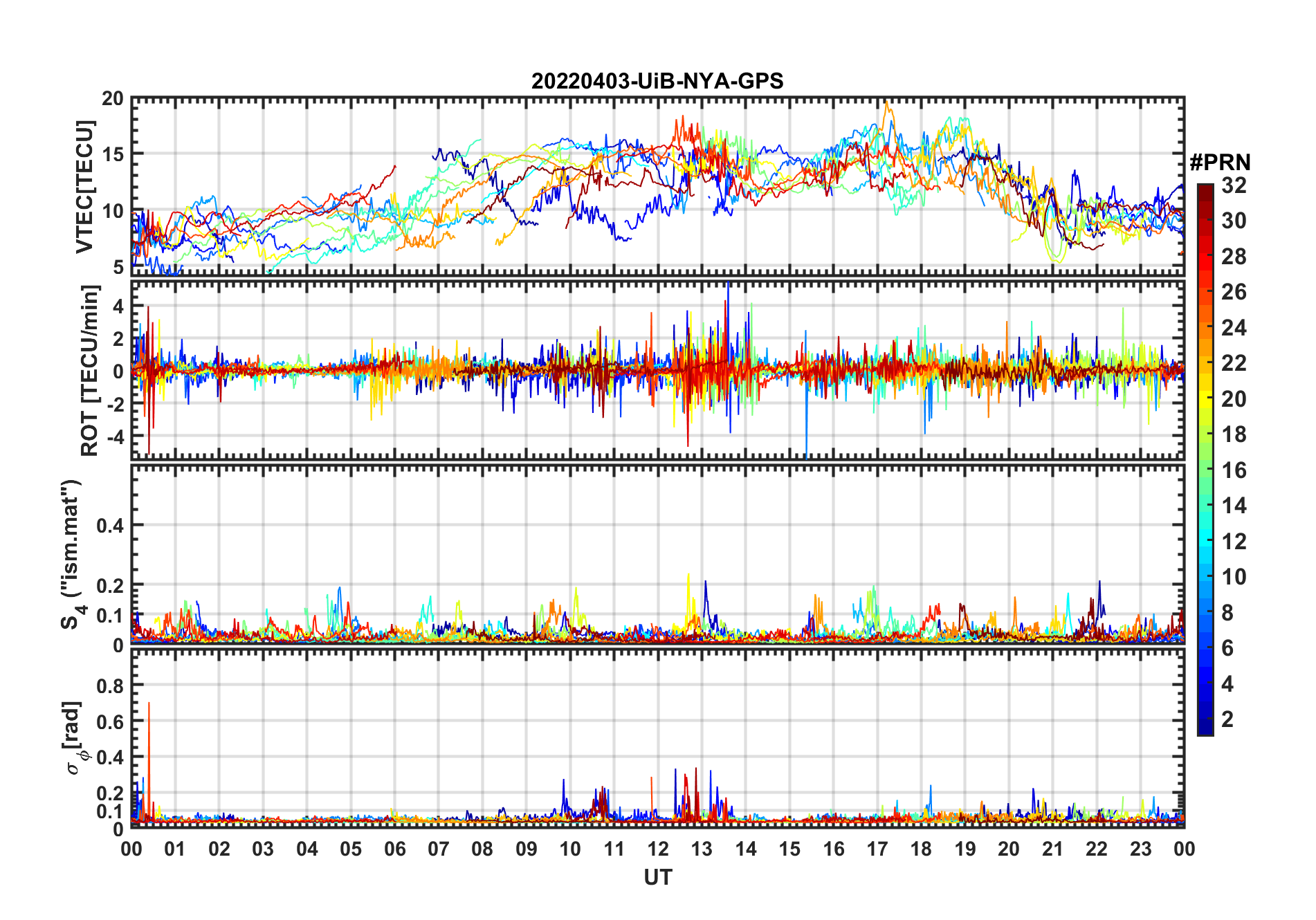Image resolution: width=1316 pixels, height=920 pixels.
Task: Click S4 y-tick label 0.2
Action: (x=111, y=585)
